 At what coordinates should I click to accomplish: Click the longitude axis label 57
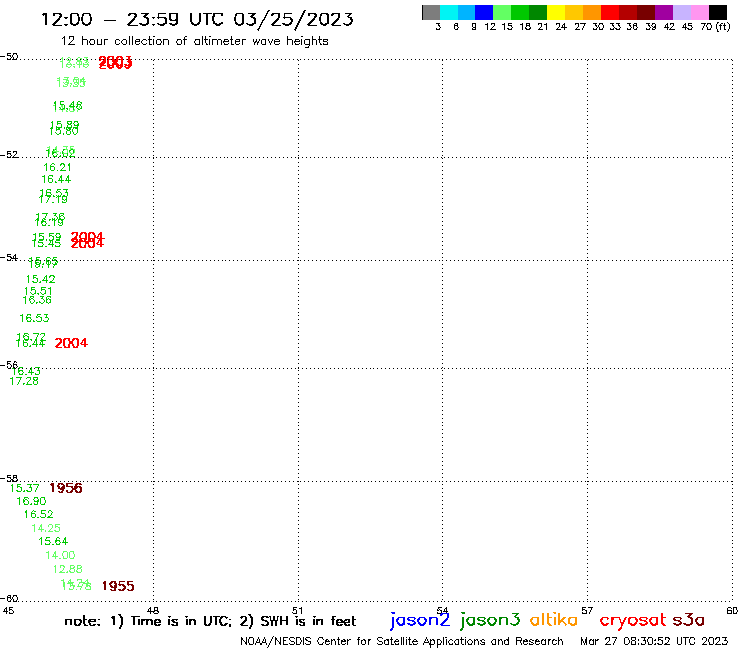(587, 610)
